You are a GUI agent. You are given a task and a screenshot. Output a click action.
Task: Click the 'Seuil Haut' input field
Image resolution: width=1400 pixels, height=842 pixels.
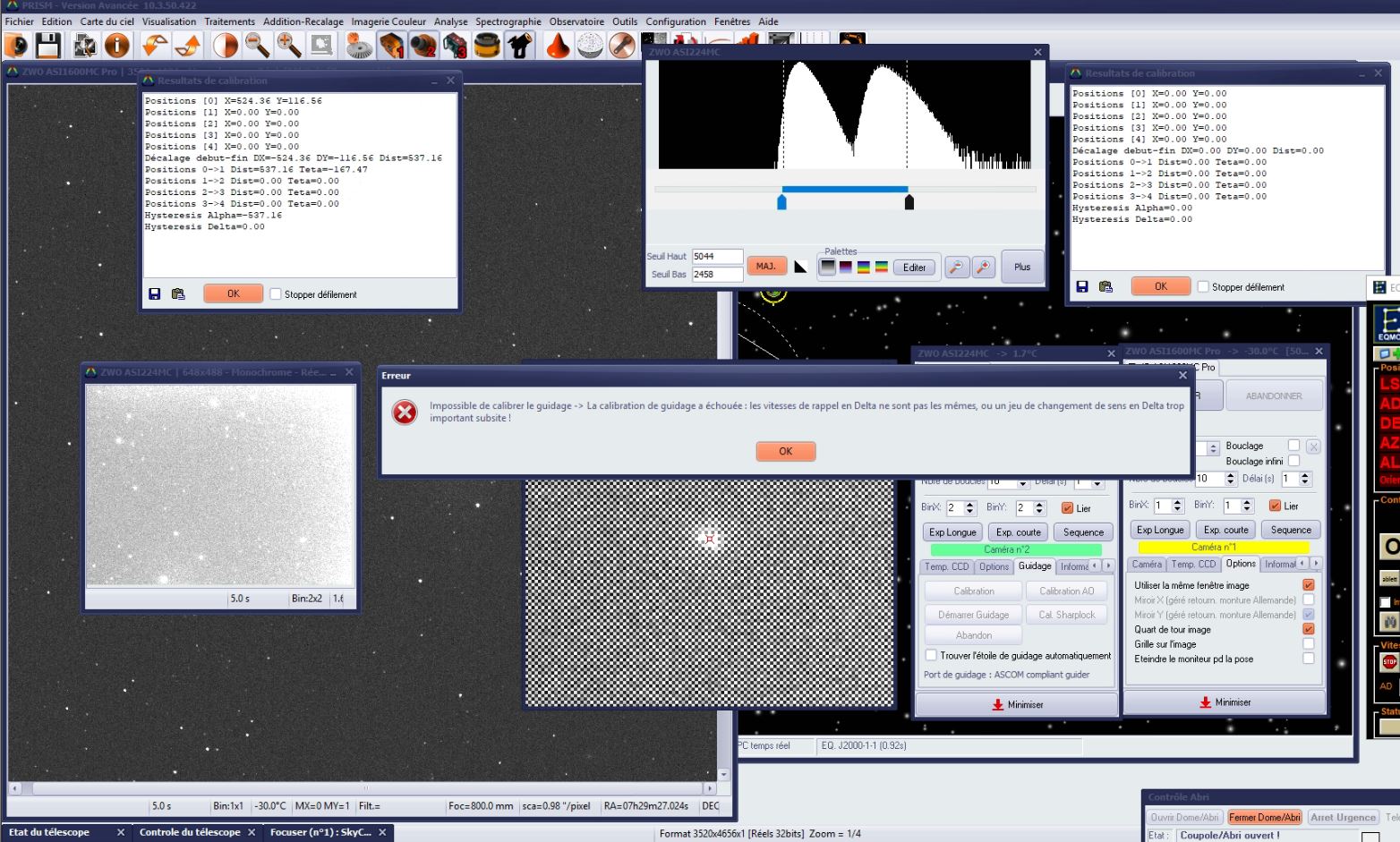716,257
